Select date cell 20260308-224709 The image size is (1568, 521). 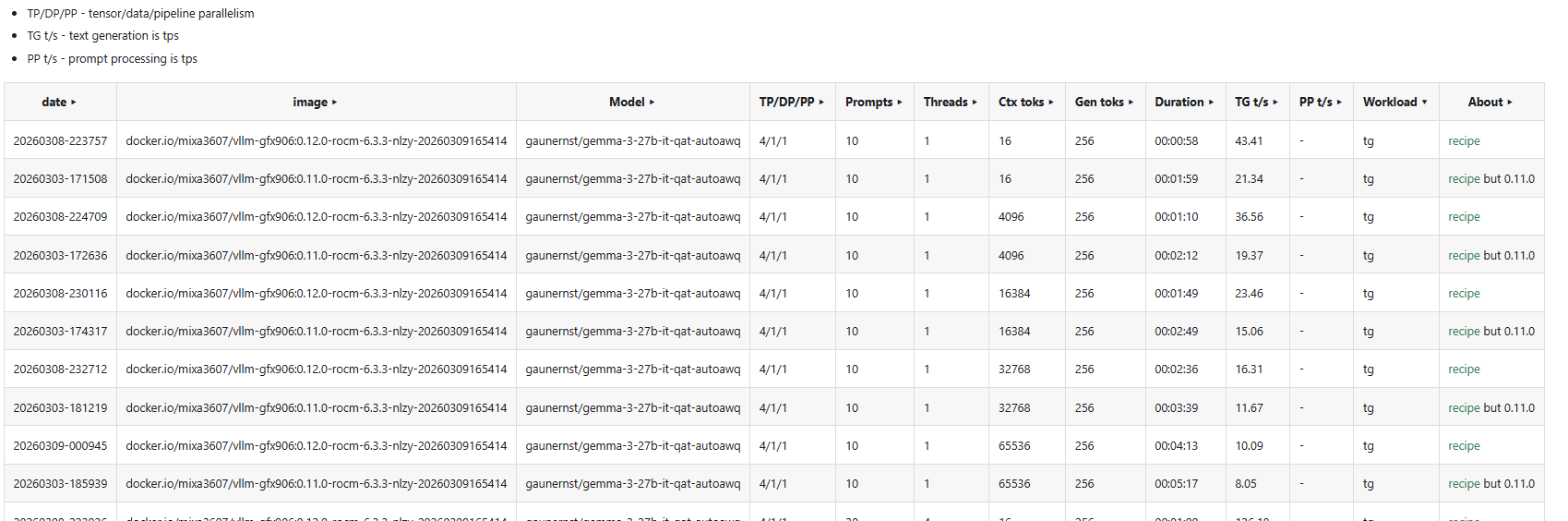tap(60, 217)
